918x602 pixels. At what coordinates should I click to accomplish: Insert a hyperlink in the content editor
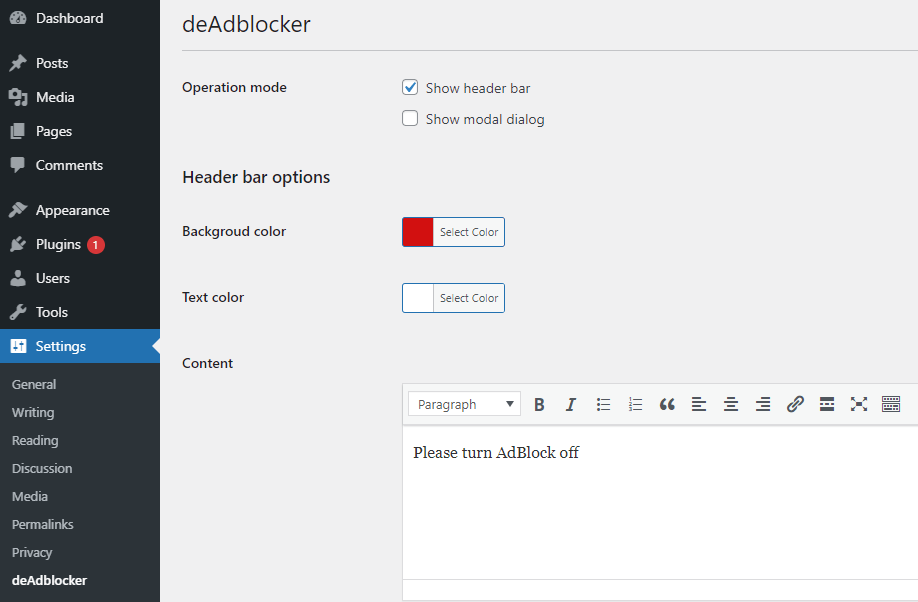tap(795, 404)
